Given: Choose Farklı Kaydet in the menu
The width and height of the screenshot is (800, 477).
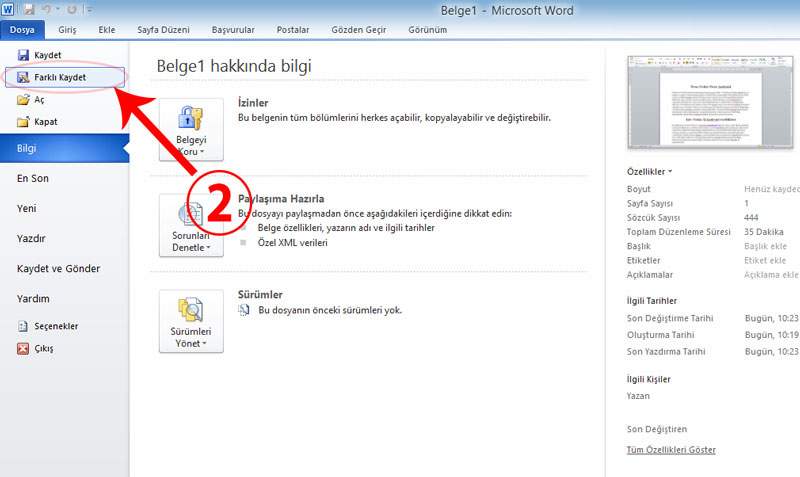Looking at the screenshot, I should coord(65,77).
